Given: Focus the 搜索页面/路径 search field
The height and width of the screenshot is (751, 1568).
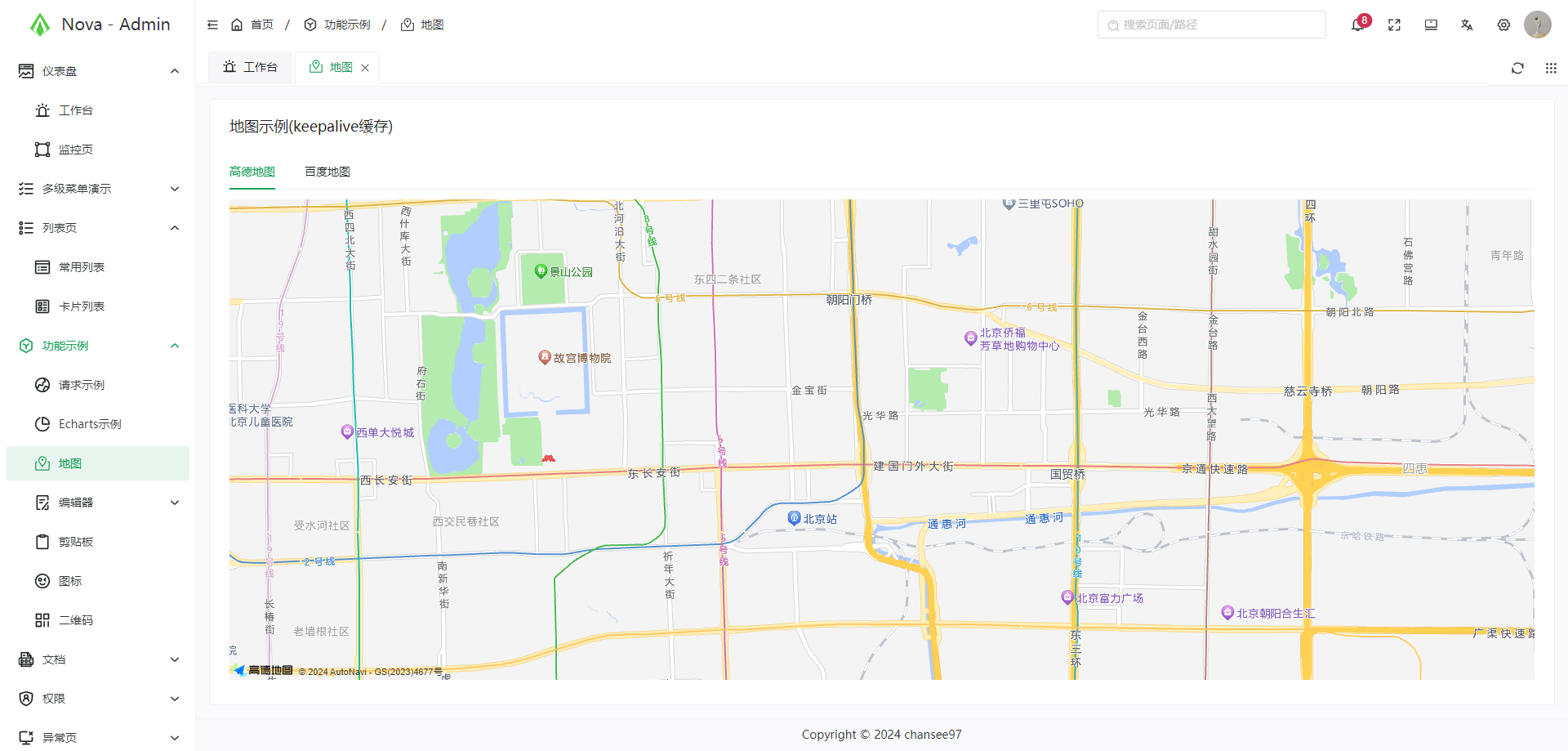Looking at the screenshot, I should click(1211, 25).
